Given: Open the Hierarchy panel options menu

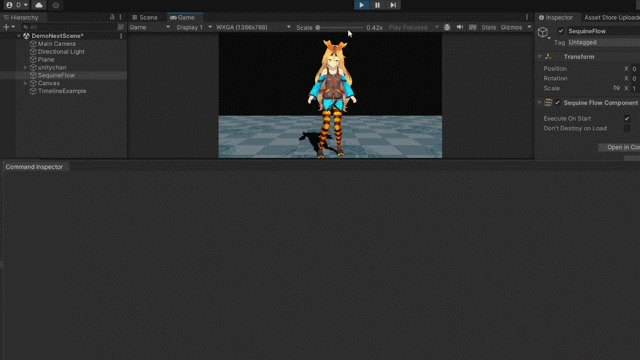Looking at the screenshot, I should [120, 17].
